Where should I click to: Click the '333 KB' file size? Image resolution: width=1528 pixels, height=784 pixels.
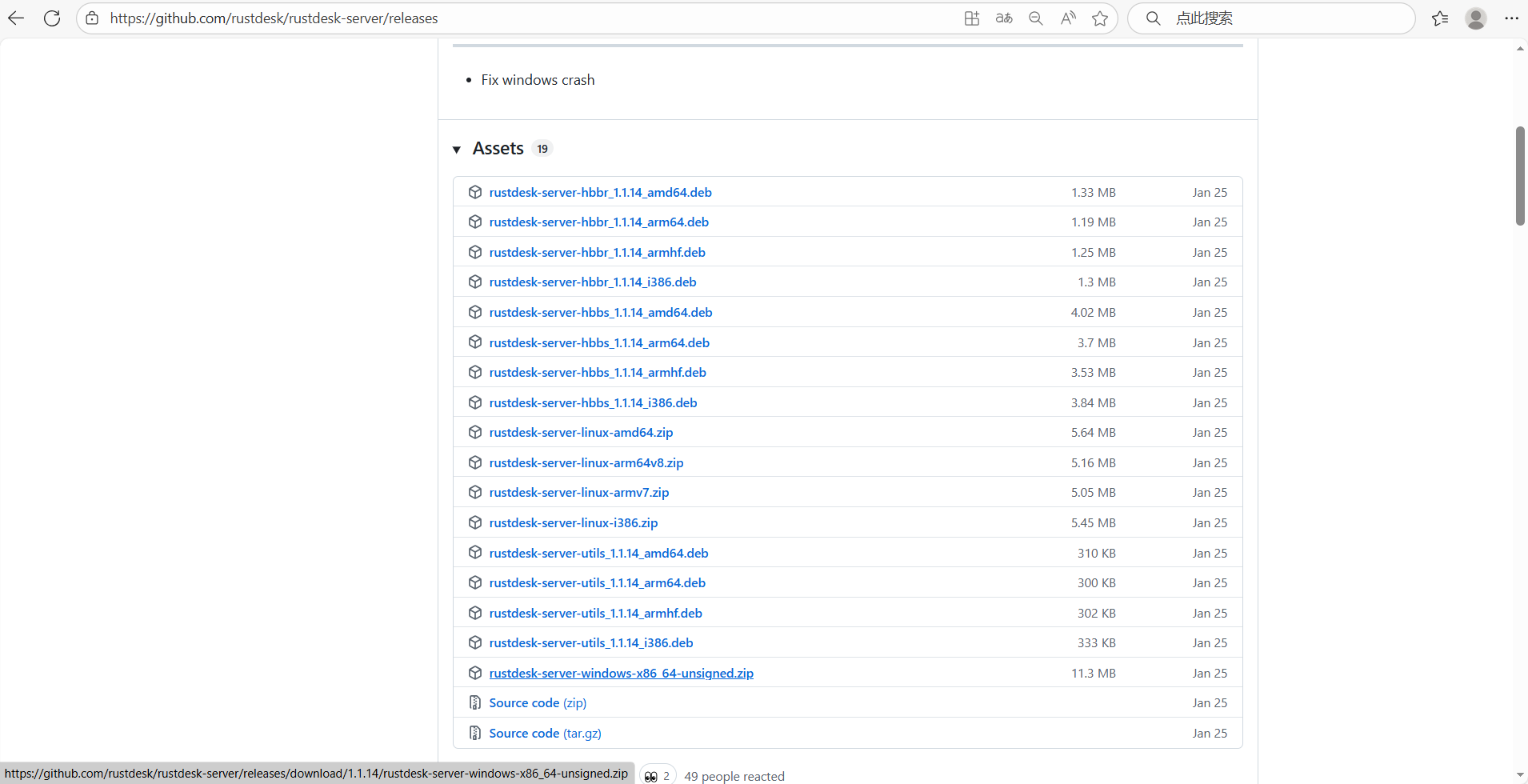pyautogui.click(x=1096, y=642)
